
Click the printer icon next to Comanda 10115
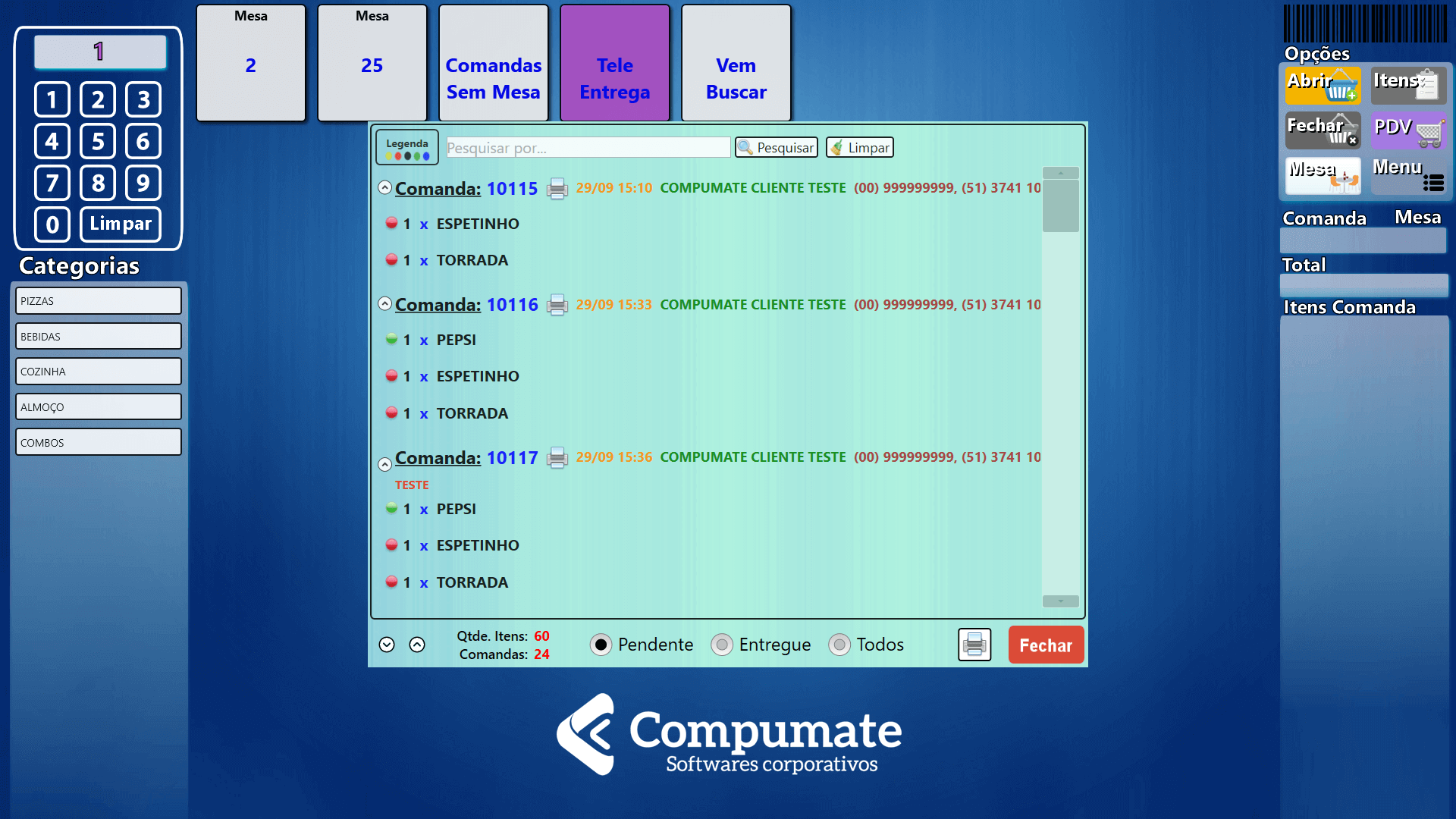click(x=557, y=189)
